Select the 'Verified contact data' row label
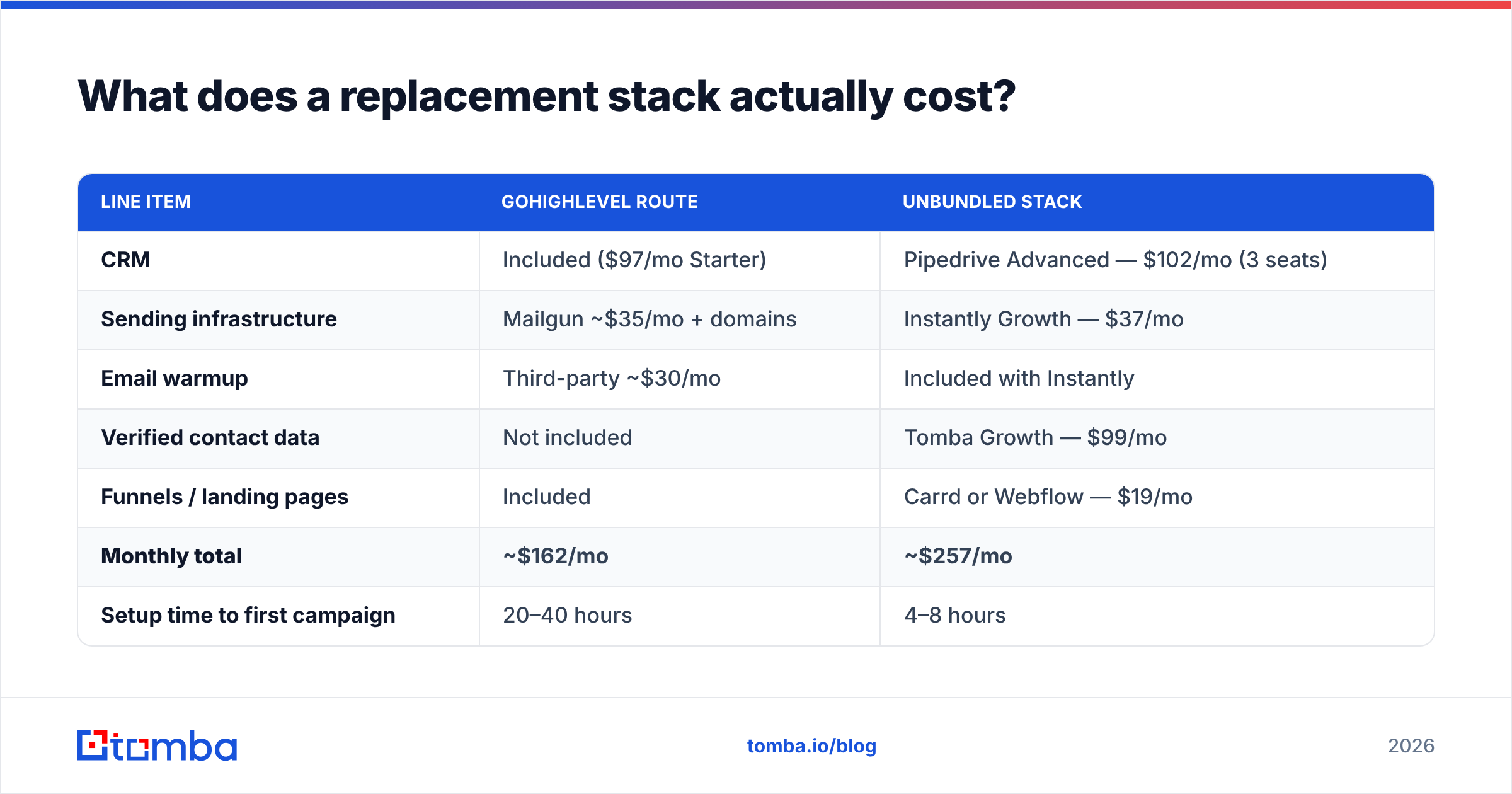The height and width of the screenshot is (794, 1512). [210, 437]
